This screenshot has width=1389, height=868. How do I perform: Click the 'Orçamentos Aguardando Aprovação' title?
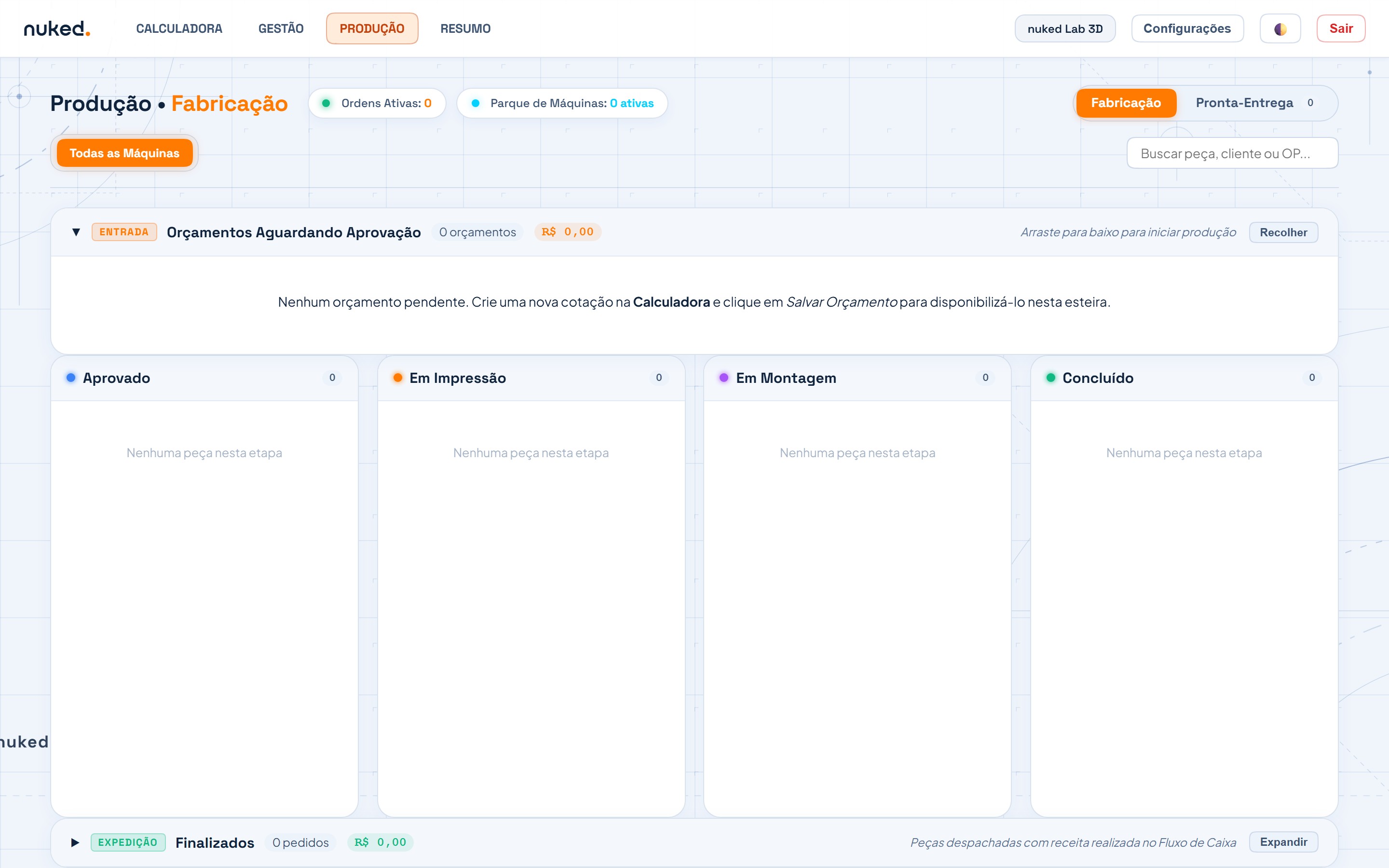[x=294, y=232]
